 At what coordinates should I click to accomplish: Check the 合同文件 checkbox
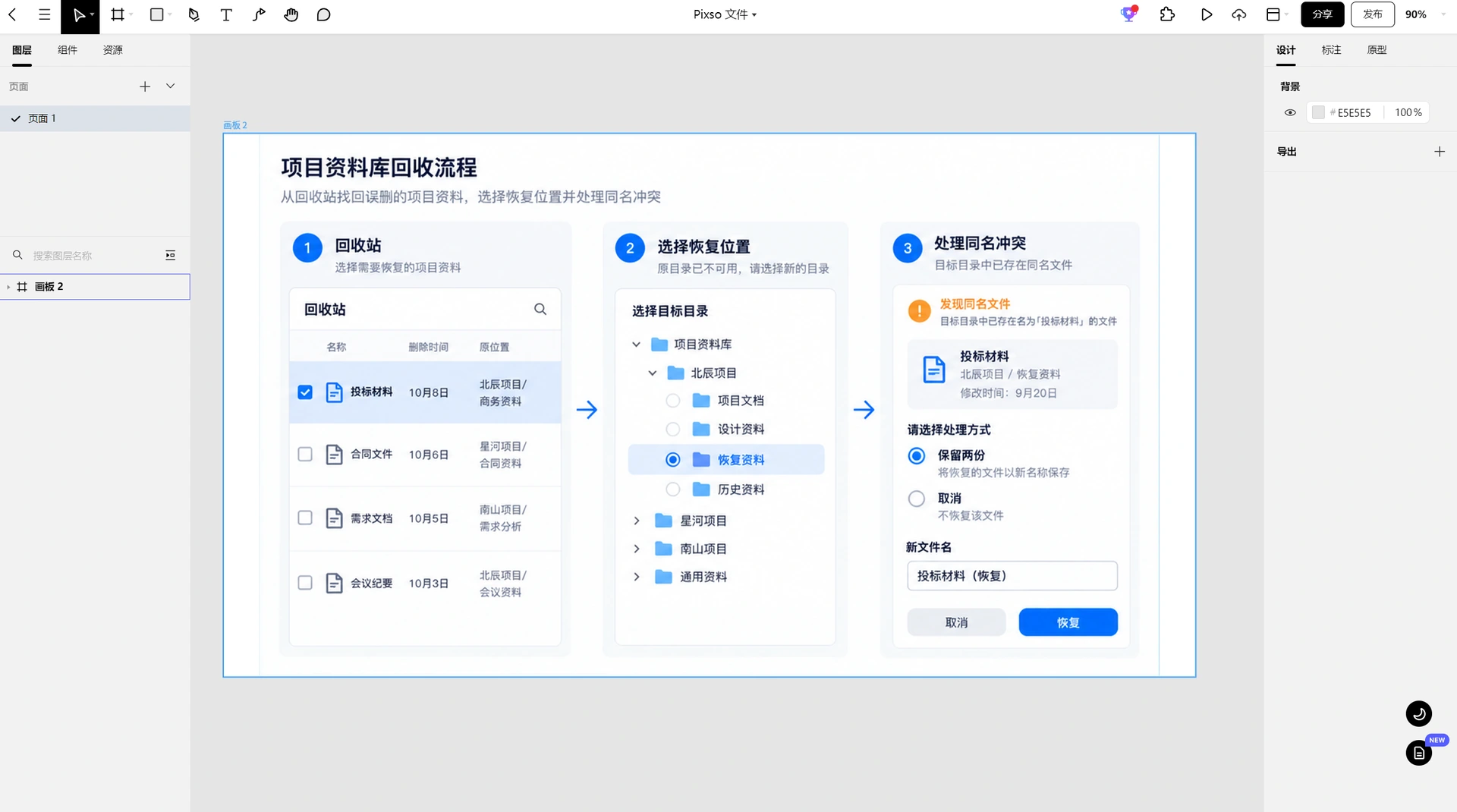(x=305, y=454)
